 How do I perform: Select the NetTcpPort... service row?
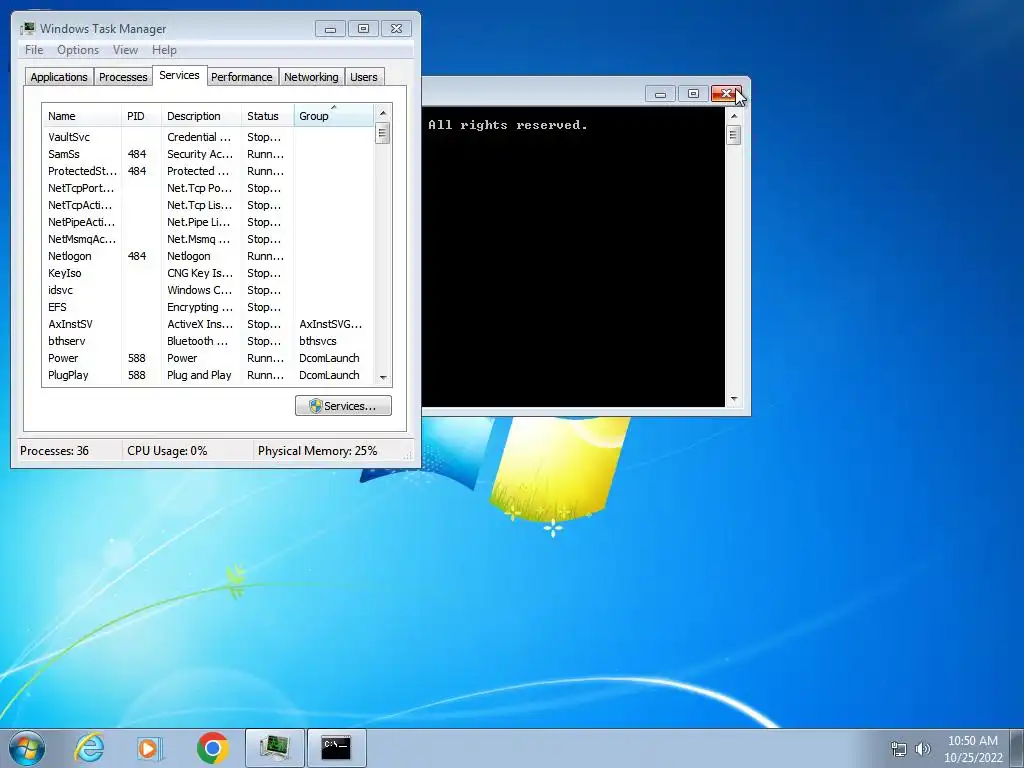tap(208, 188)
